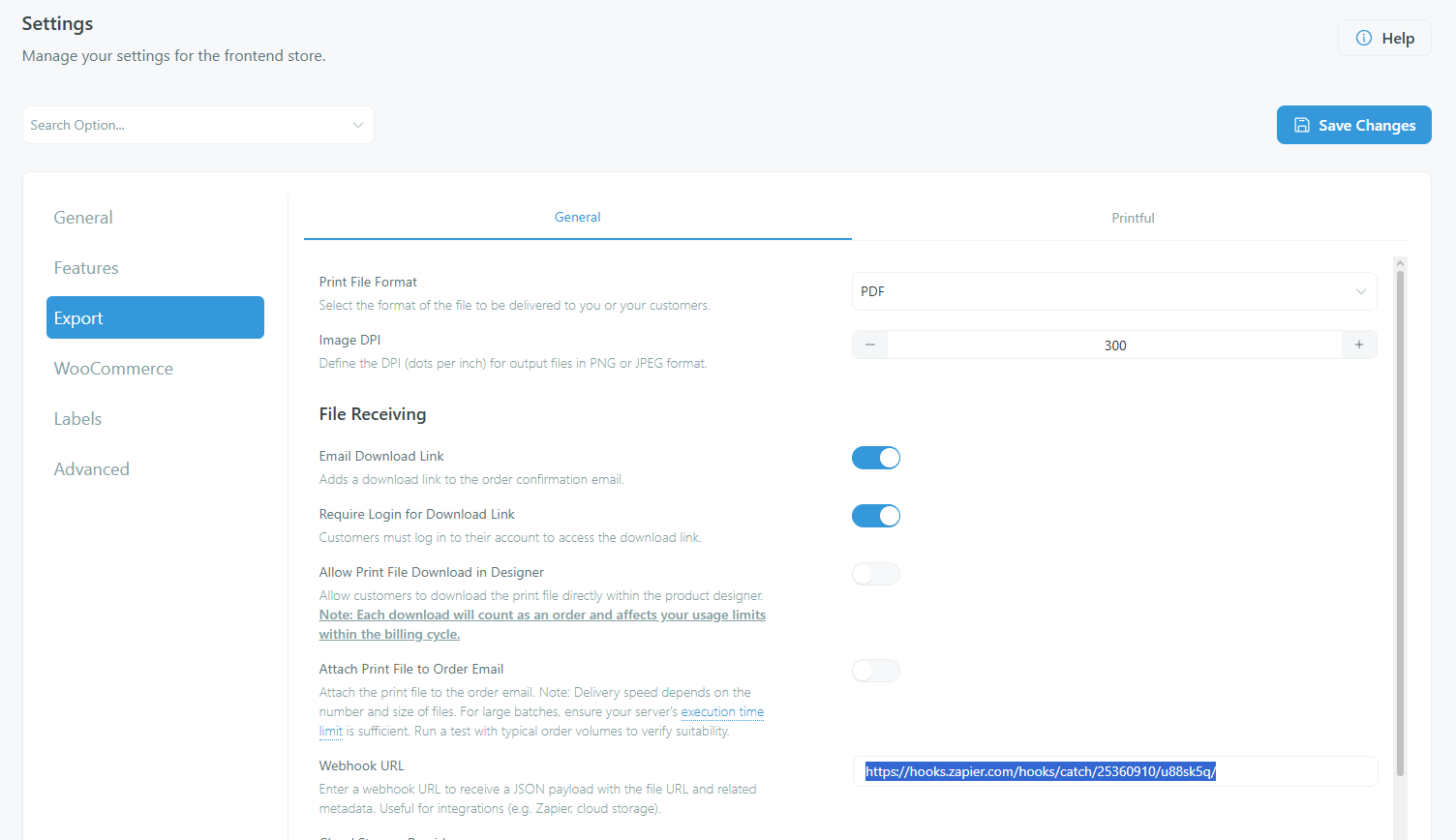Click the Allow Print File Download in Designer label
1456x840 pixels.
(432, 572)
